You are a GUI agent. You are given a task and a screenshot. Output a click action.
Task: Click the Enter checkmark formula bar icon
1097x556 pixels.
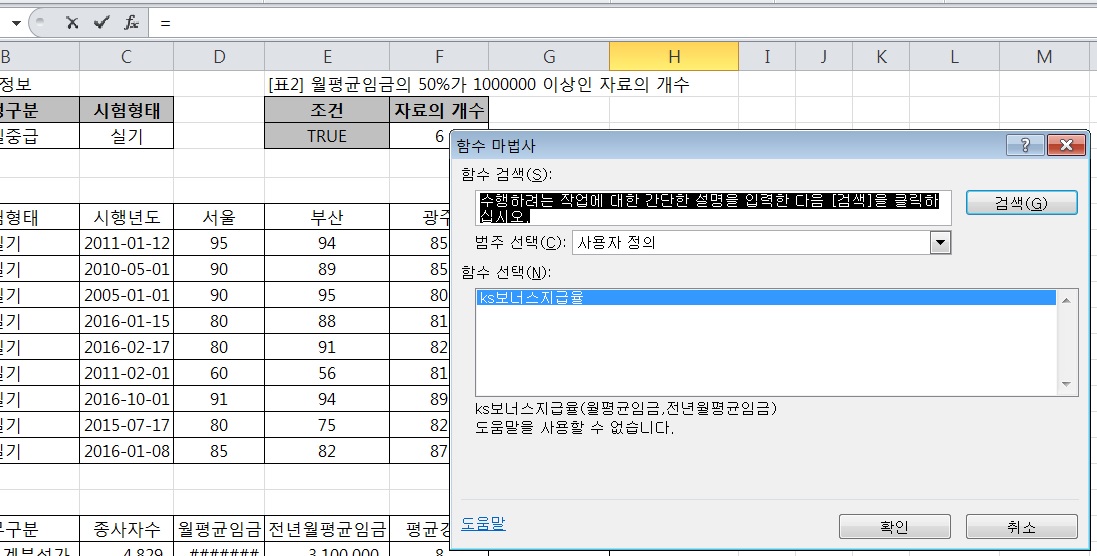(x=101, y=22)
